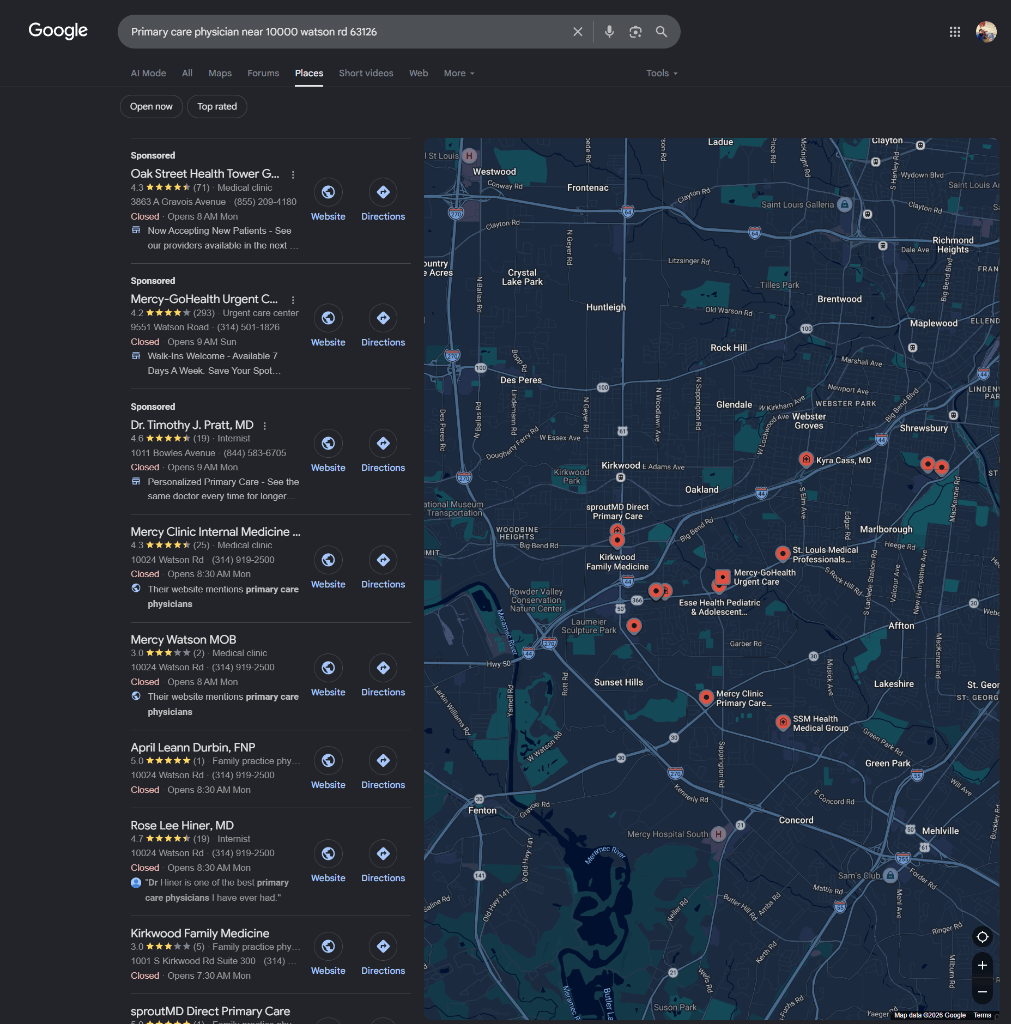Open Website icon for Mercy-GoHealth Urgent Care
Image resolution: width=1011 pixels, height=1024 pixels.
pyautogui.click(x=328, y=318)
